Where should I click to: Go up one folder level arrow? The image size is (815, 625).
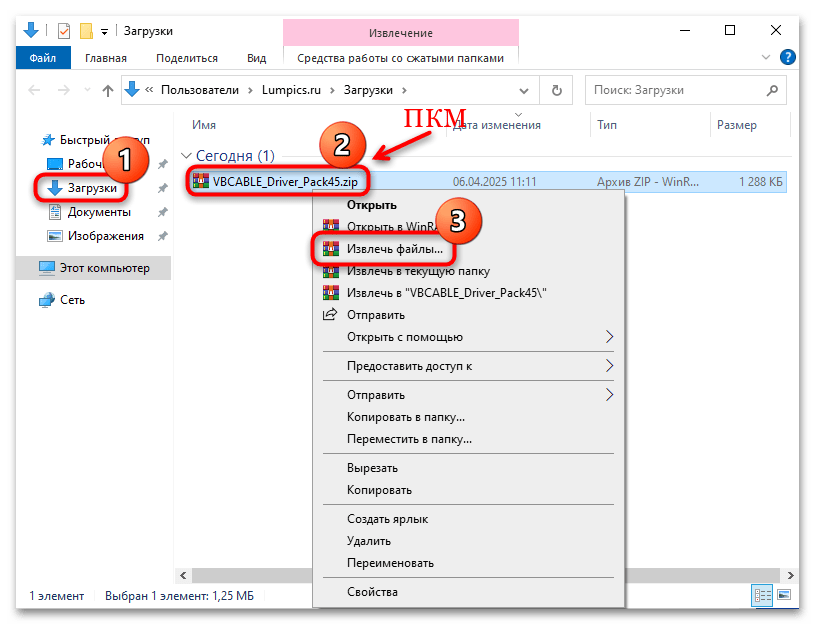[x=108, y=90]
